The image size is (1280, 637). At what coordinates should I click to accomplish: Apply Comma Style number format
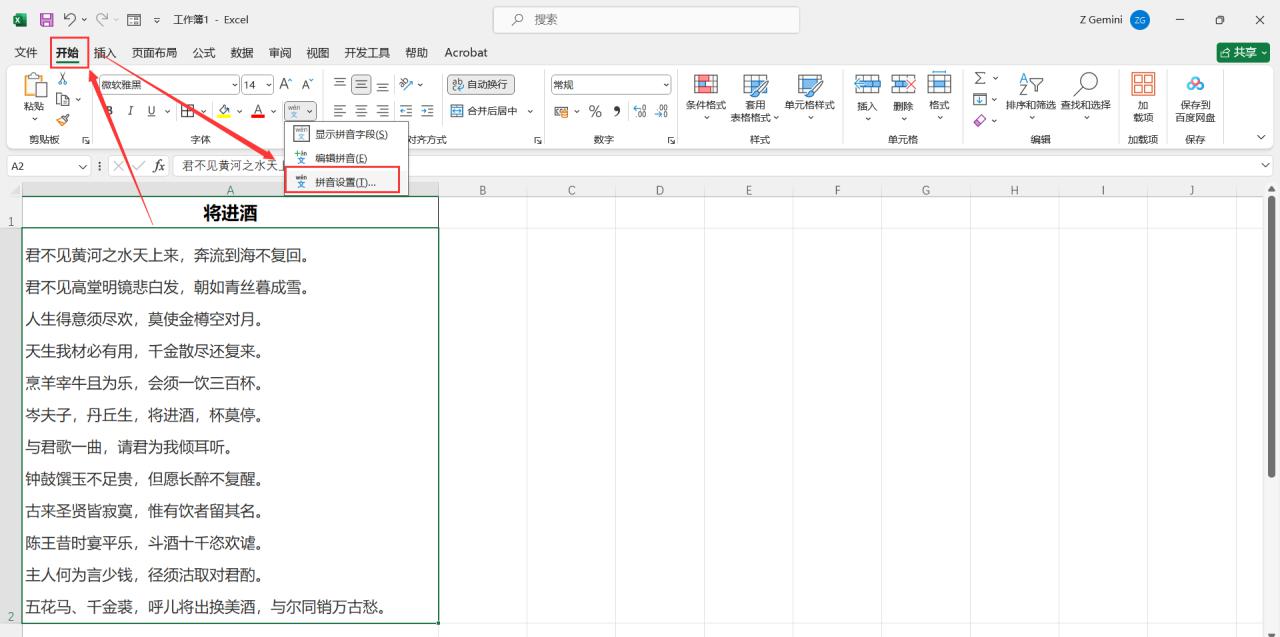(617, 111)
